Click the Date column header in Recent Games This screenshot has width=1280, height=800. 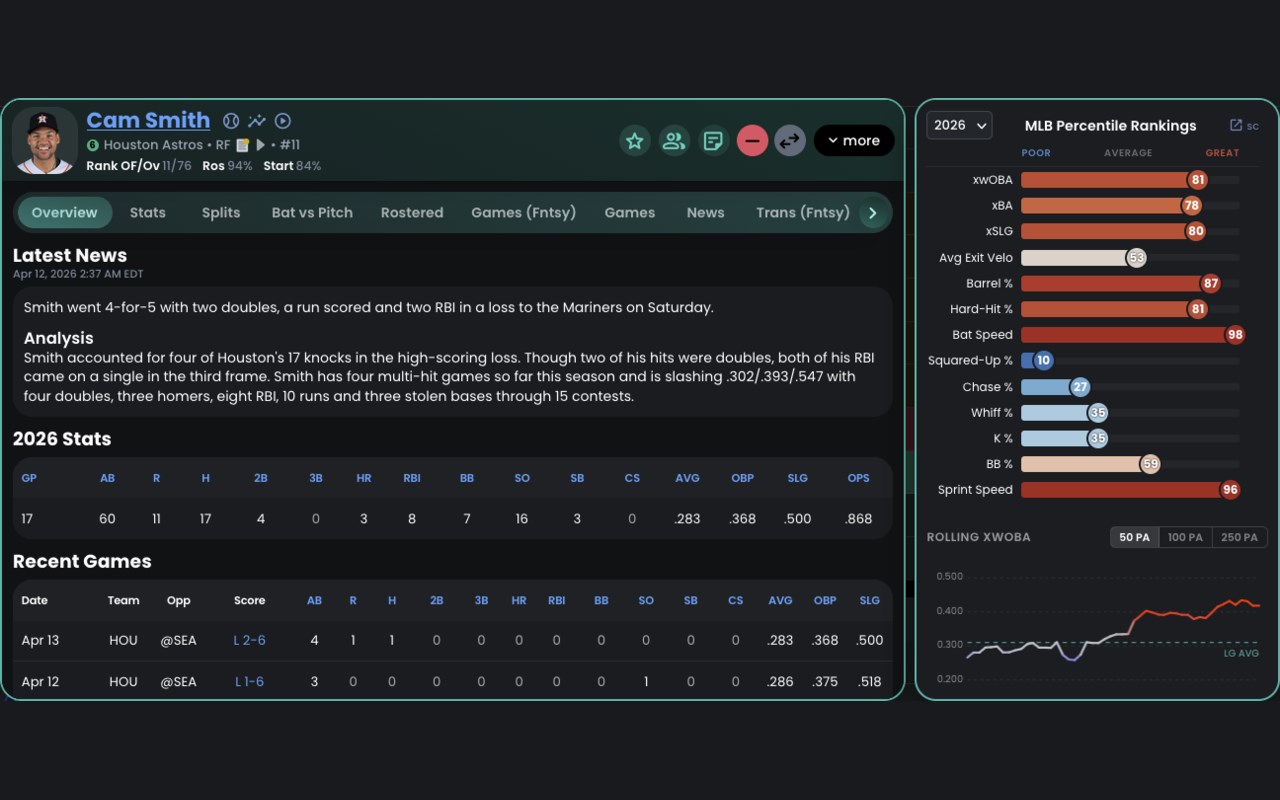pyautogui.click(x=35, y=601)
